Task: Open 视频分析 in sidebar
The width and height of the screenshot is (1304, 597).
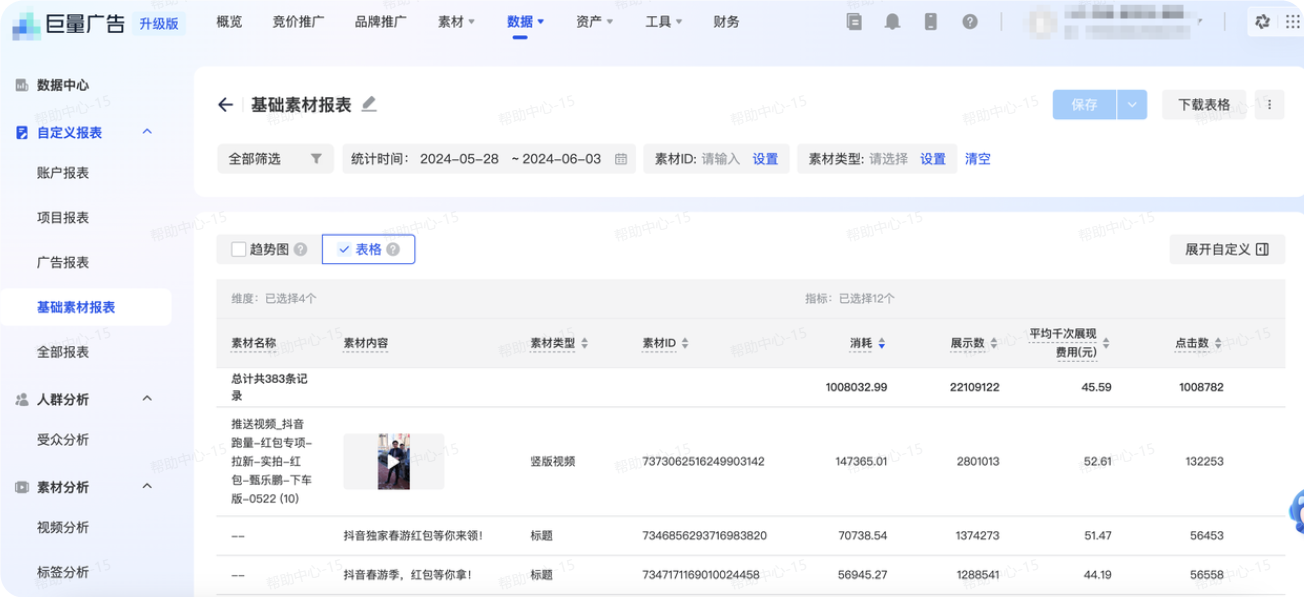Action: [x=63, y=528]
